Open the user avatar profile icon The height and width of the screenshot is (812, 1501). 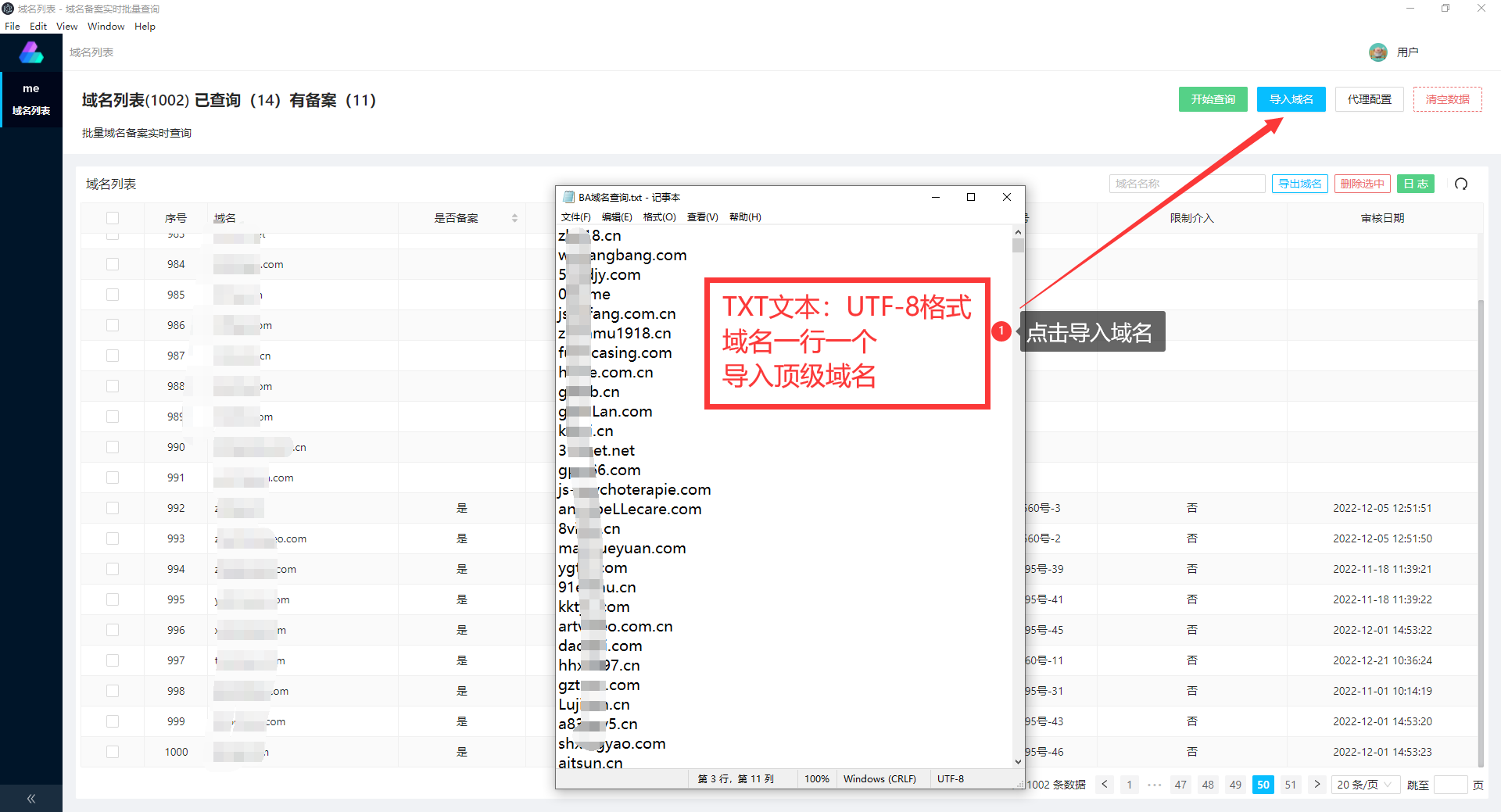pyautogui.click(x=1377, y=52)
